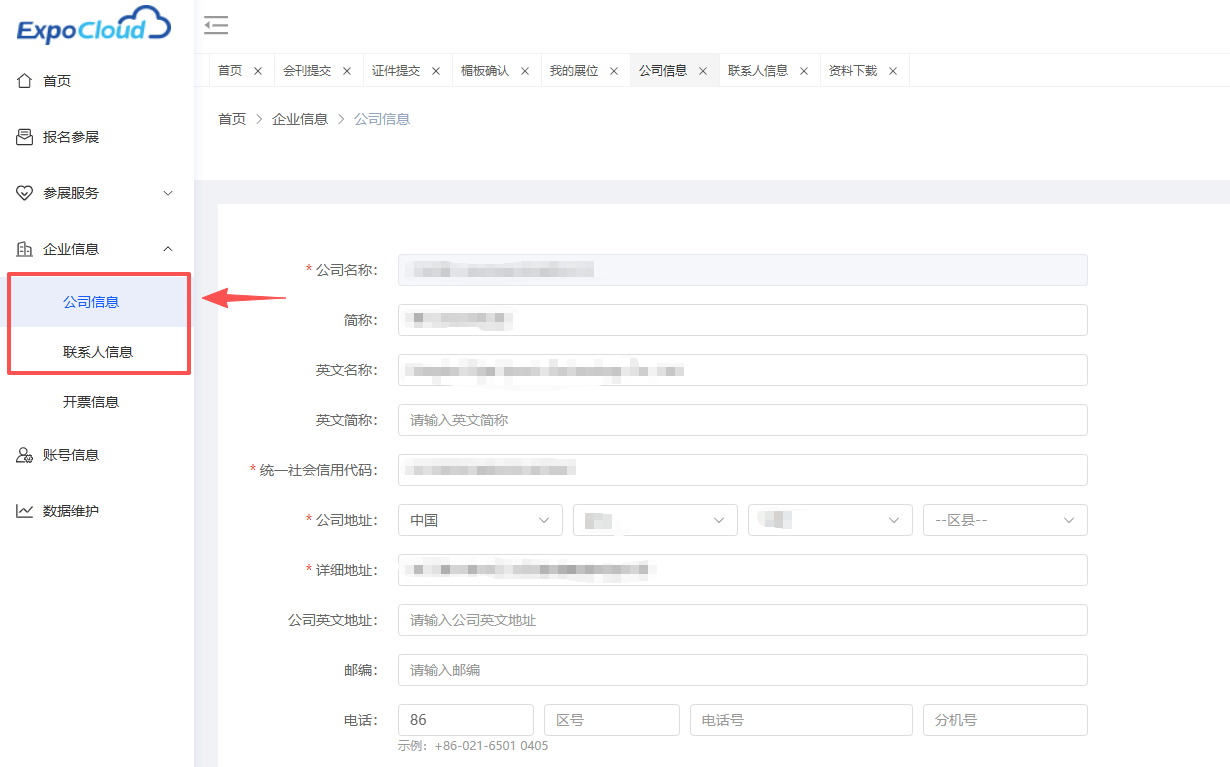Click the 账号信息 user icon
The width and height of the screenshot is (1230, 767).
click(x=25, y=455)
